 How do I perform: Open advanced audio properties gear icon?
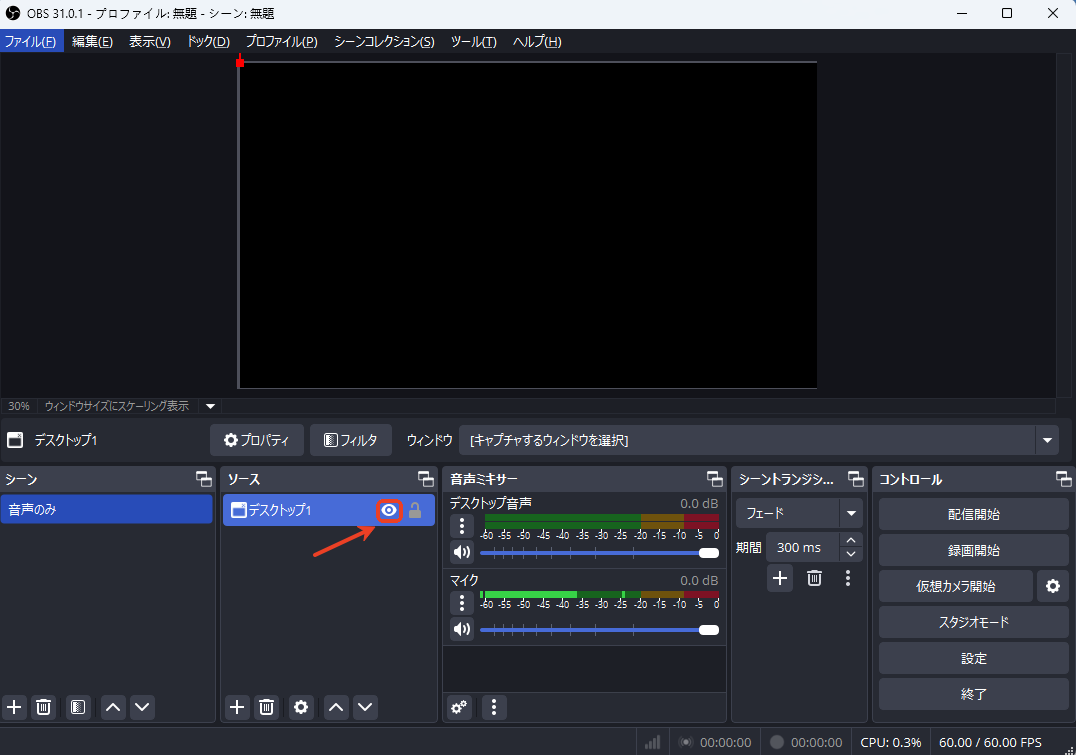(x=460, y=707)
